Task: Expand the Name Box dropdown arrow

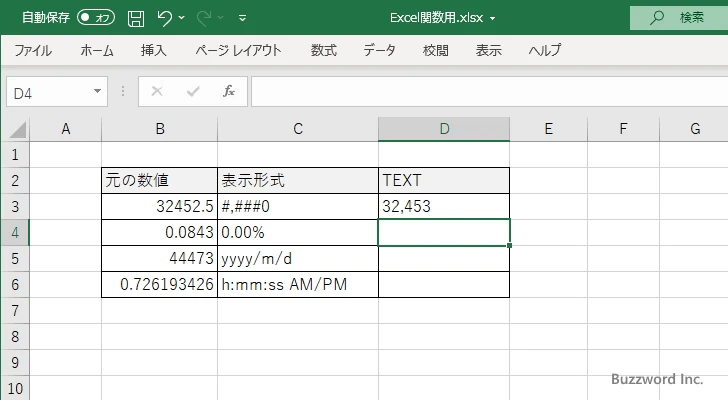Action: pos(97,91)
